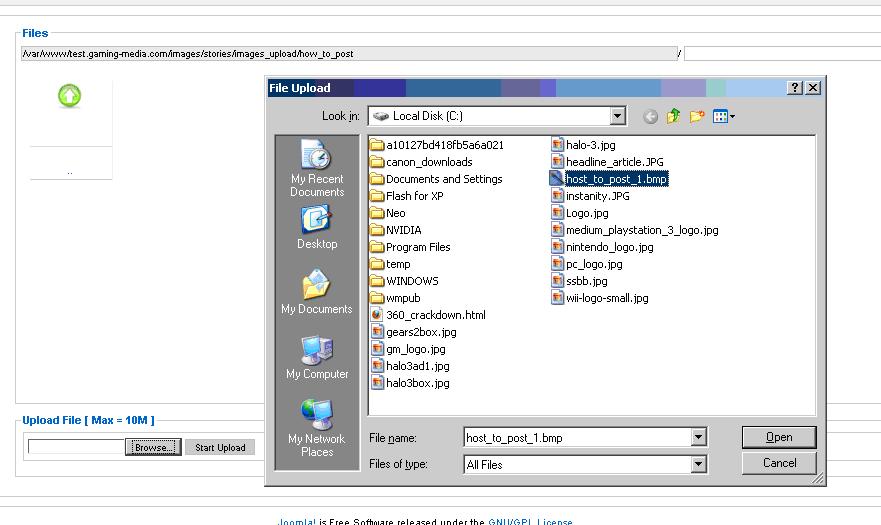Select host_to_post_1.bmp file
This screenshot has width=881, height=525.
coord(608,179)
